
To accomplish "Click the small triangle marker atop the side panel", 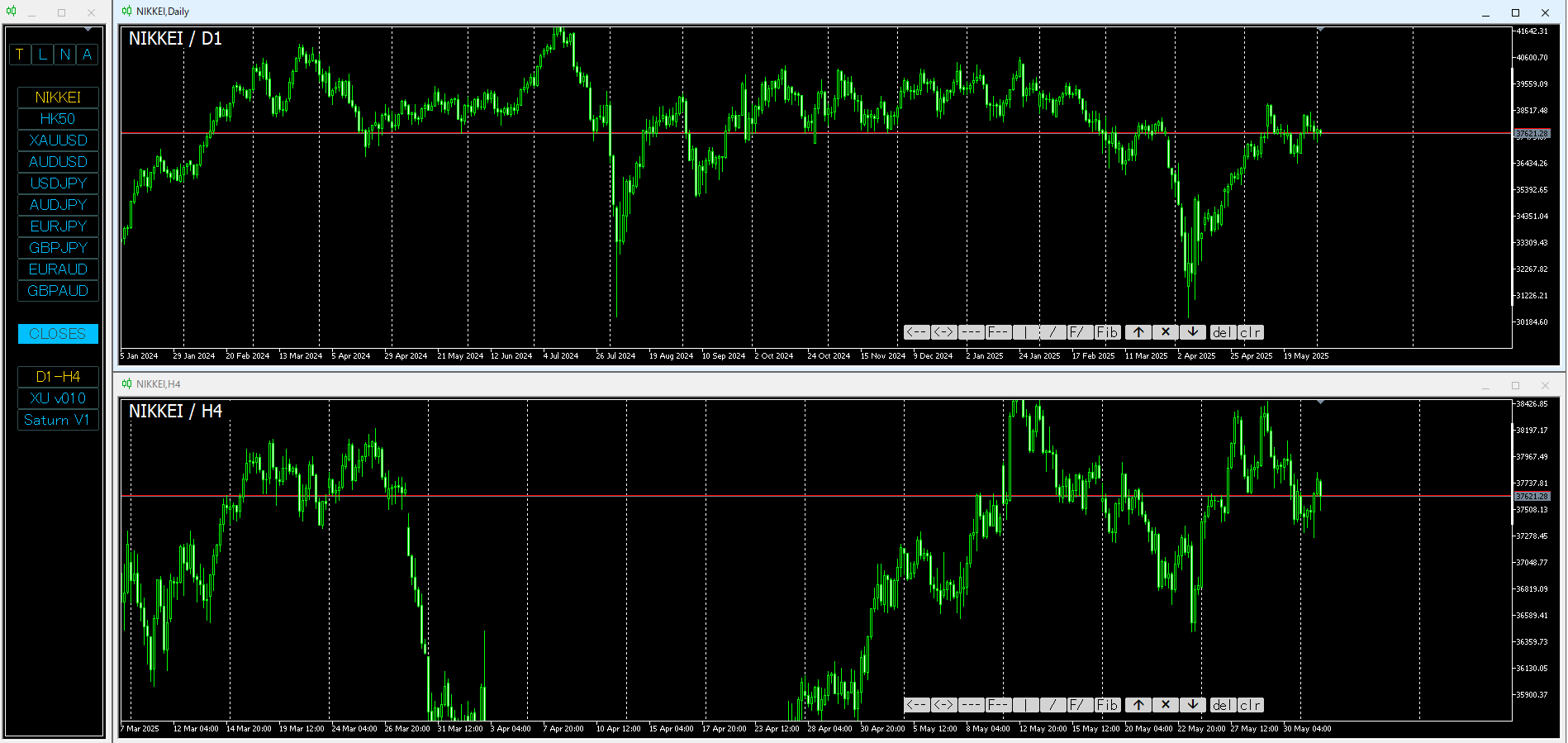I will tap(88, 30).
